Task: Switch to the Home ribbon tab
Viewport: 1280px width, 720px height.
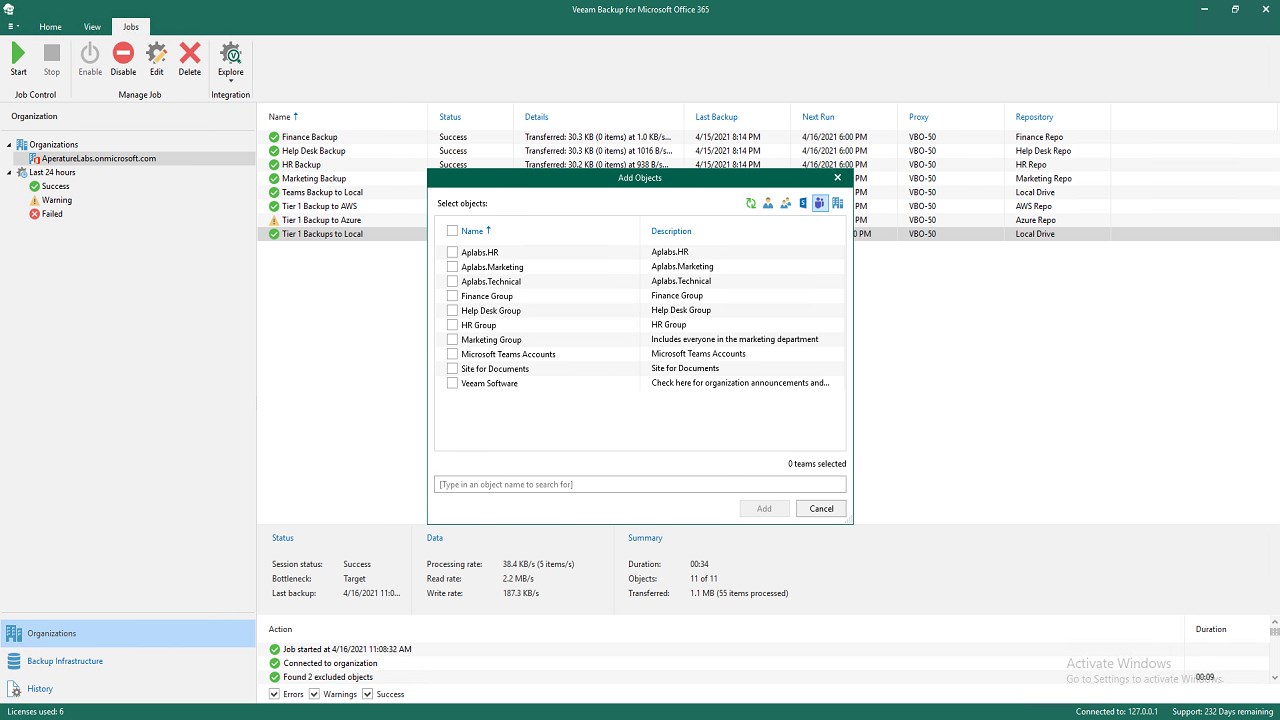Action: click(x=50, y=27)
